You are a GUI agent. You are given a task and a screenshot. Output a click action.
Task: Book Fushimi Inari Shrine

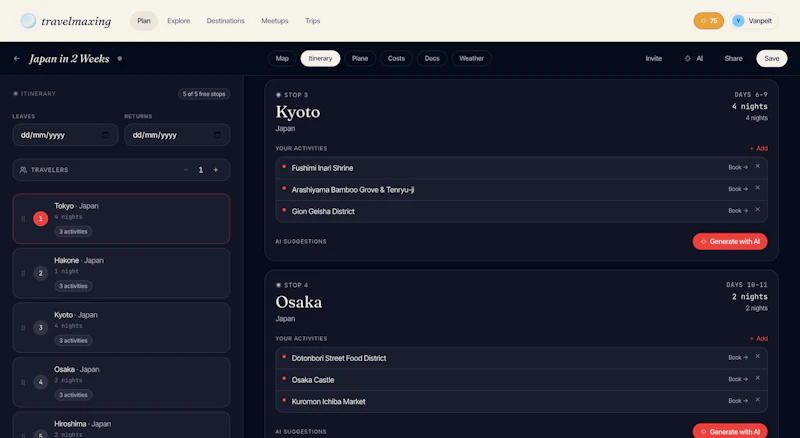click(738, 167)
